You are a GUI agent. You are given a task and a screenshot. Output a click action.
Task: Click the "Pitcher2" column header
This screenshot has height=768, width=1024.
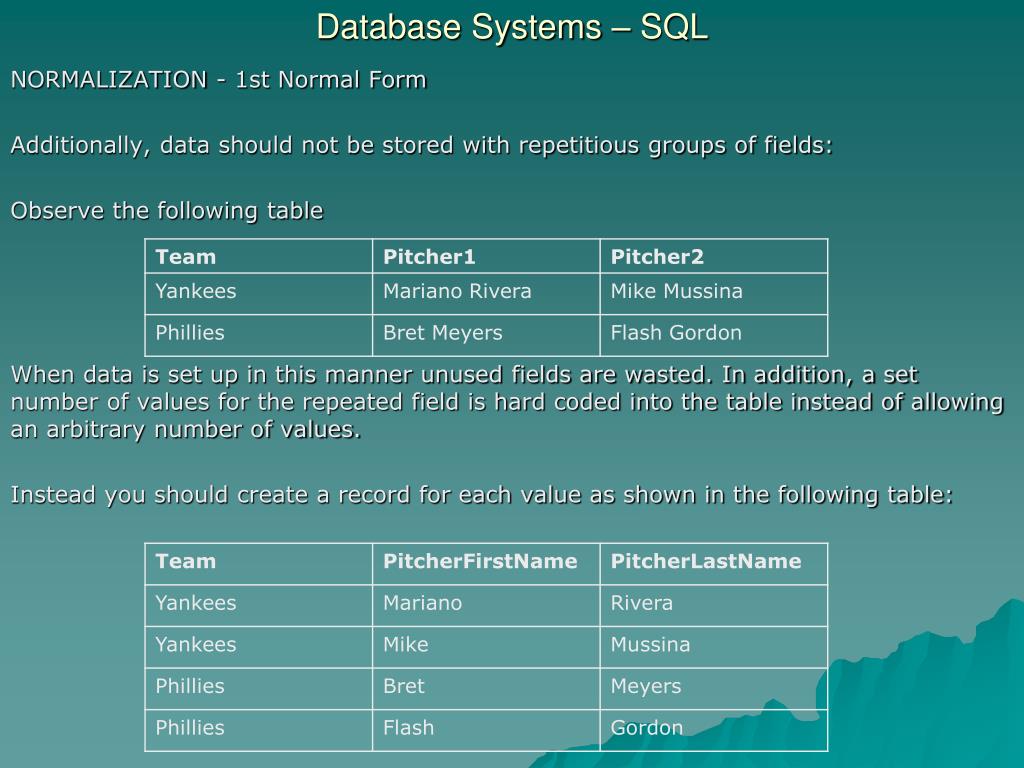714,257
